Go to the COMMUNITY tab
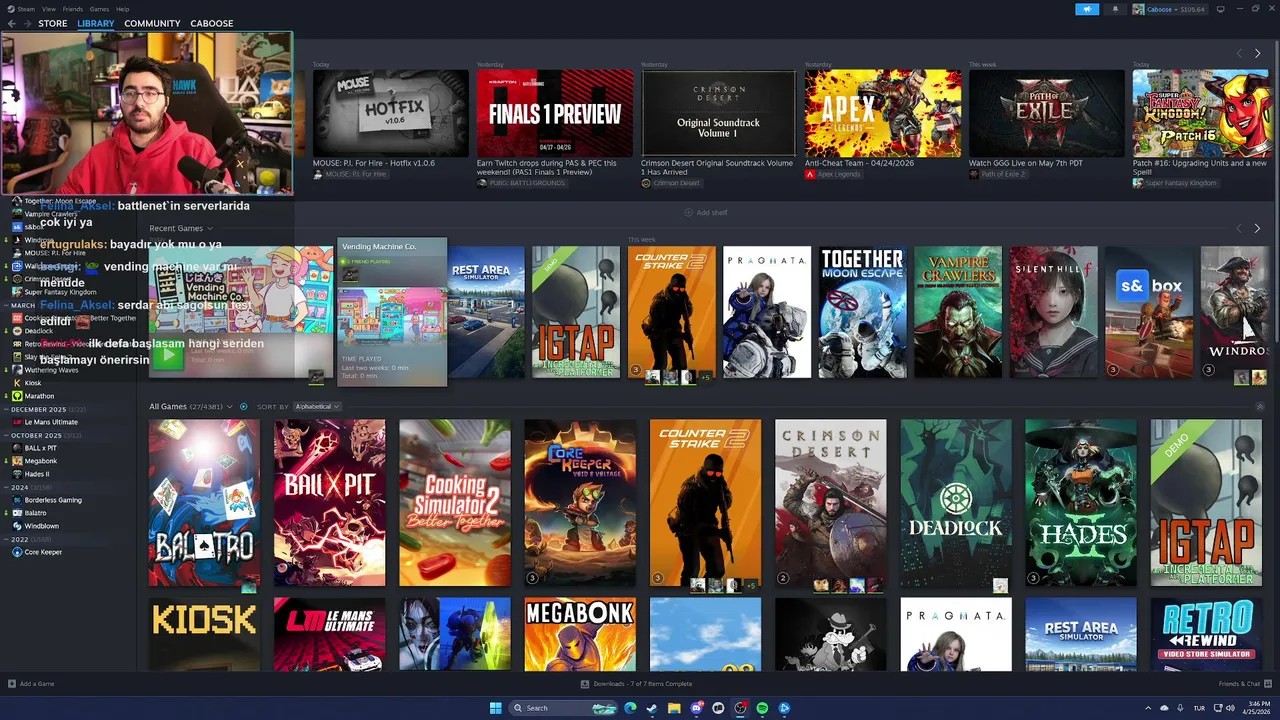This screenshot has height=720, width=1280. 152,23
